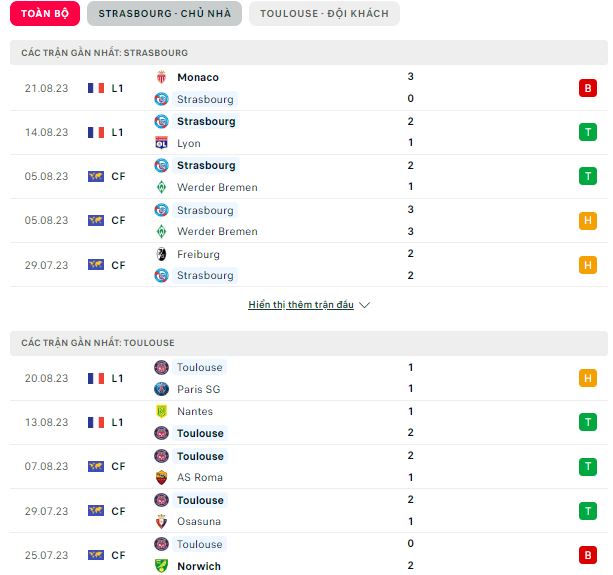Viewport: 613px width, 575px height.
Task: Click the French flag in the 21.08.23 match row
Action: [x=96, y=88]
